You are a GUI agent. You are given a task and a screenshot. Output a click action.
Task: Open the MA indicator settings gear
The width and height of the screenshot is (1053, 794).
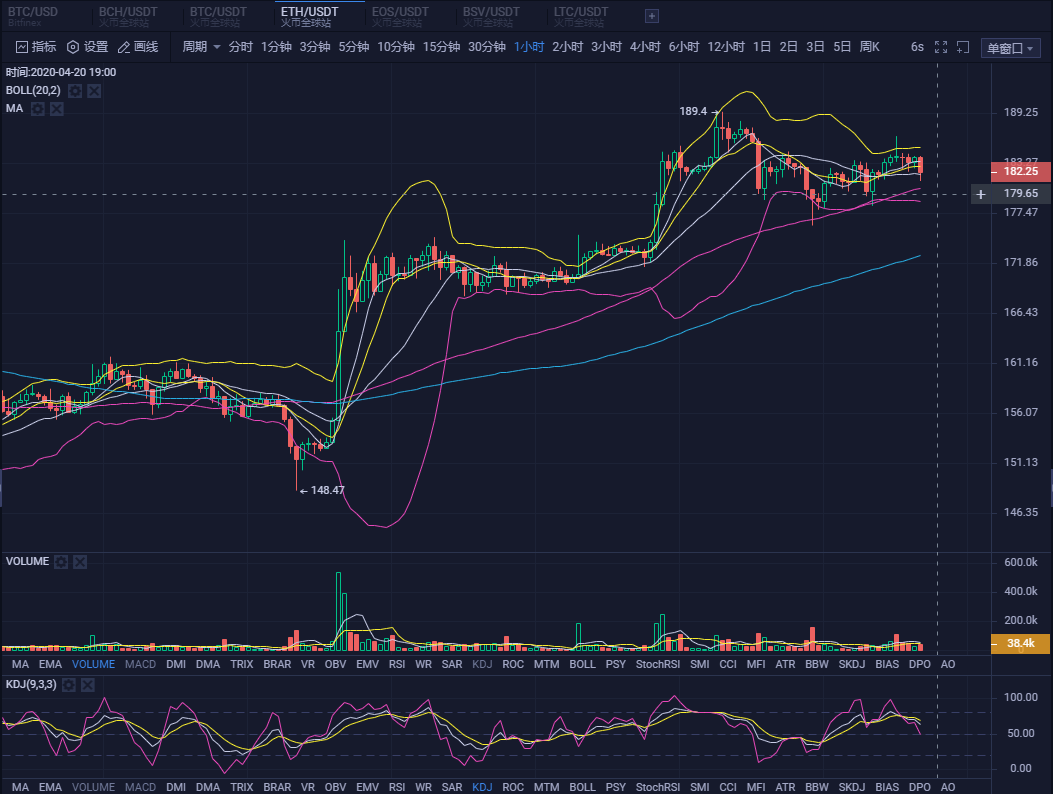point(37,108)
